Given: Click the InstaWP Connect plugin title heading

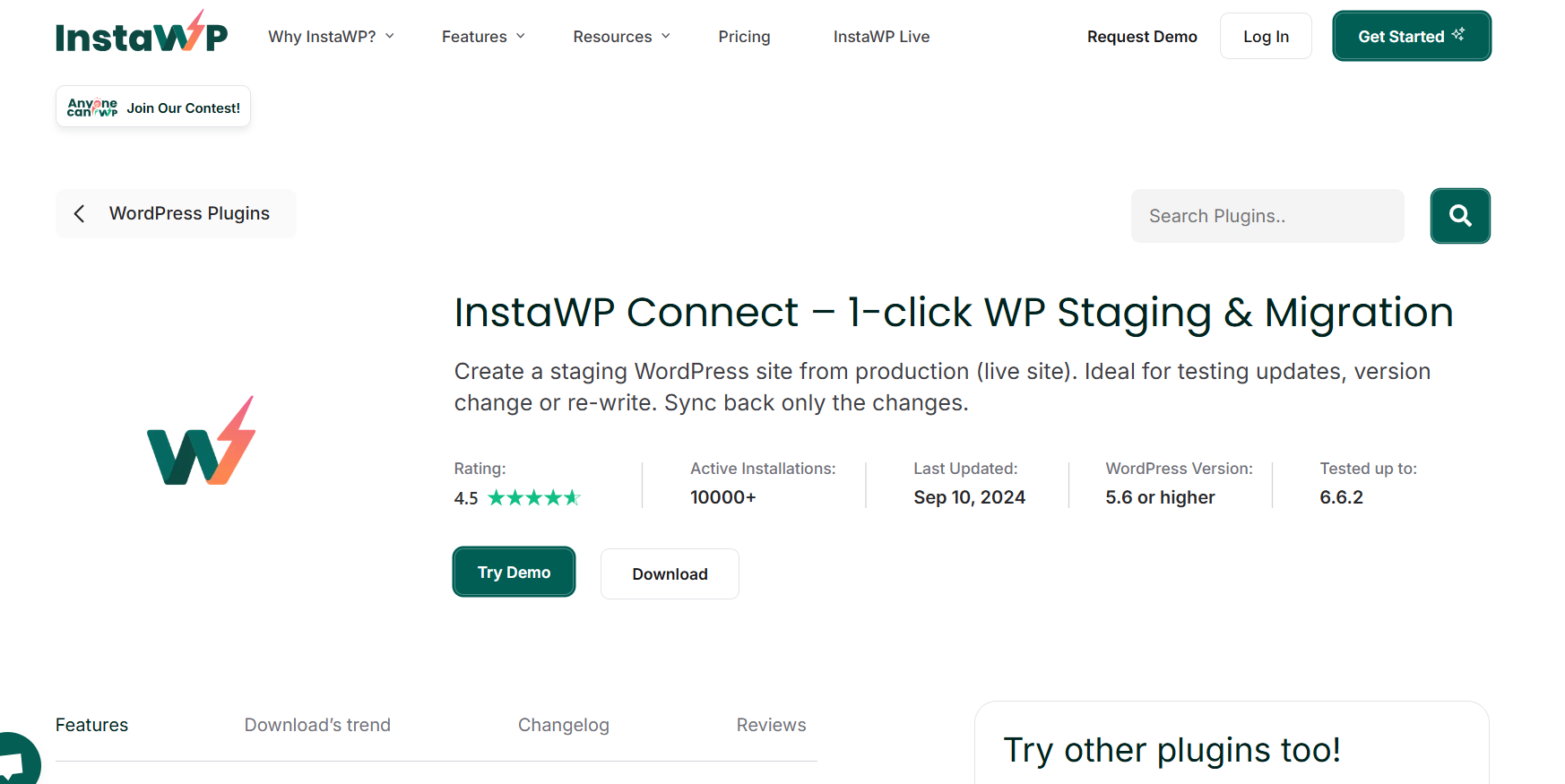Looking at the screenshot, I should tap(954, 313).
